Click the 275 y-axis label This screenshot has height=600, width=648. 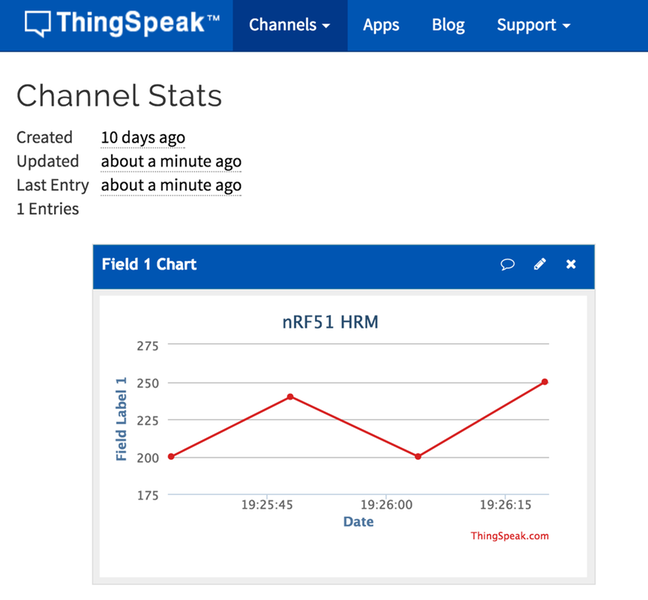[148, 346]
